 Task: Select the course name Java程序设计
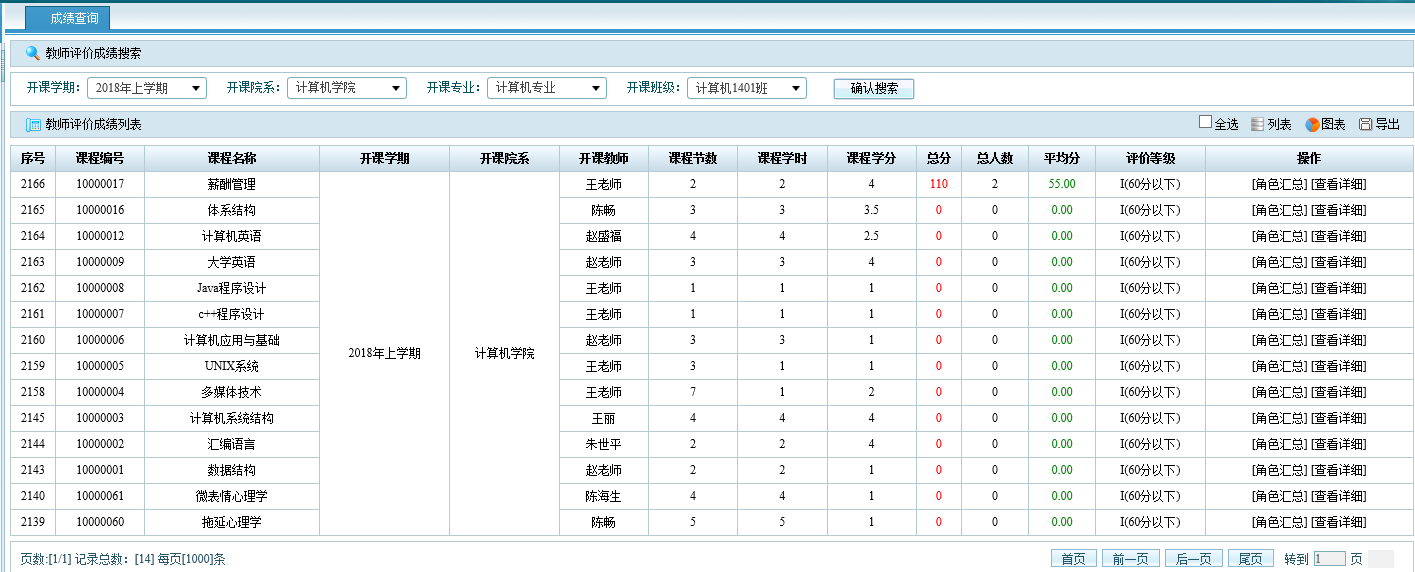point(232,288)
